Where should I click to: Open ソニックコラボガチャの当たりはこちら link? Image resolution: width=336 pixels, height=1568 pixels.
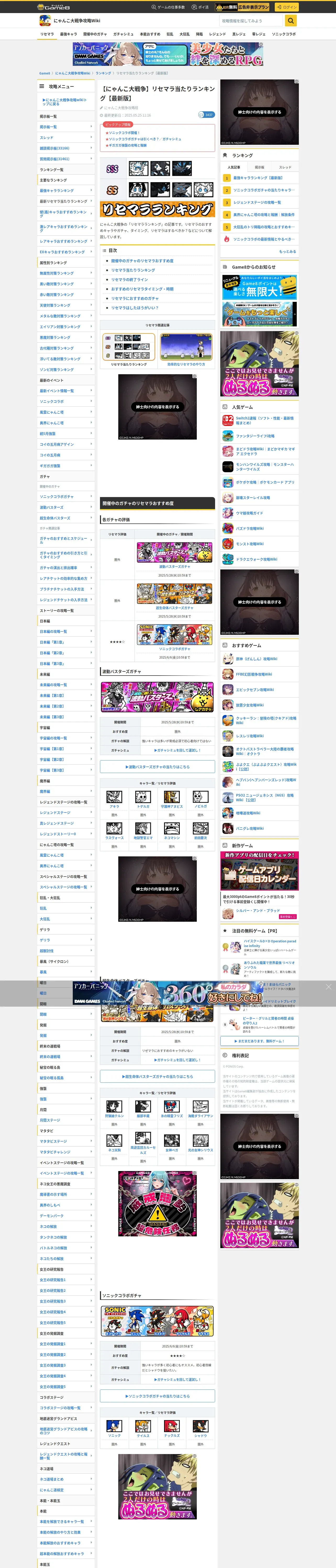point(157,1396)
